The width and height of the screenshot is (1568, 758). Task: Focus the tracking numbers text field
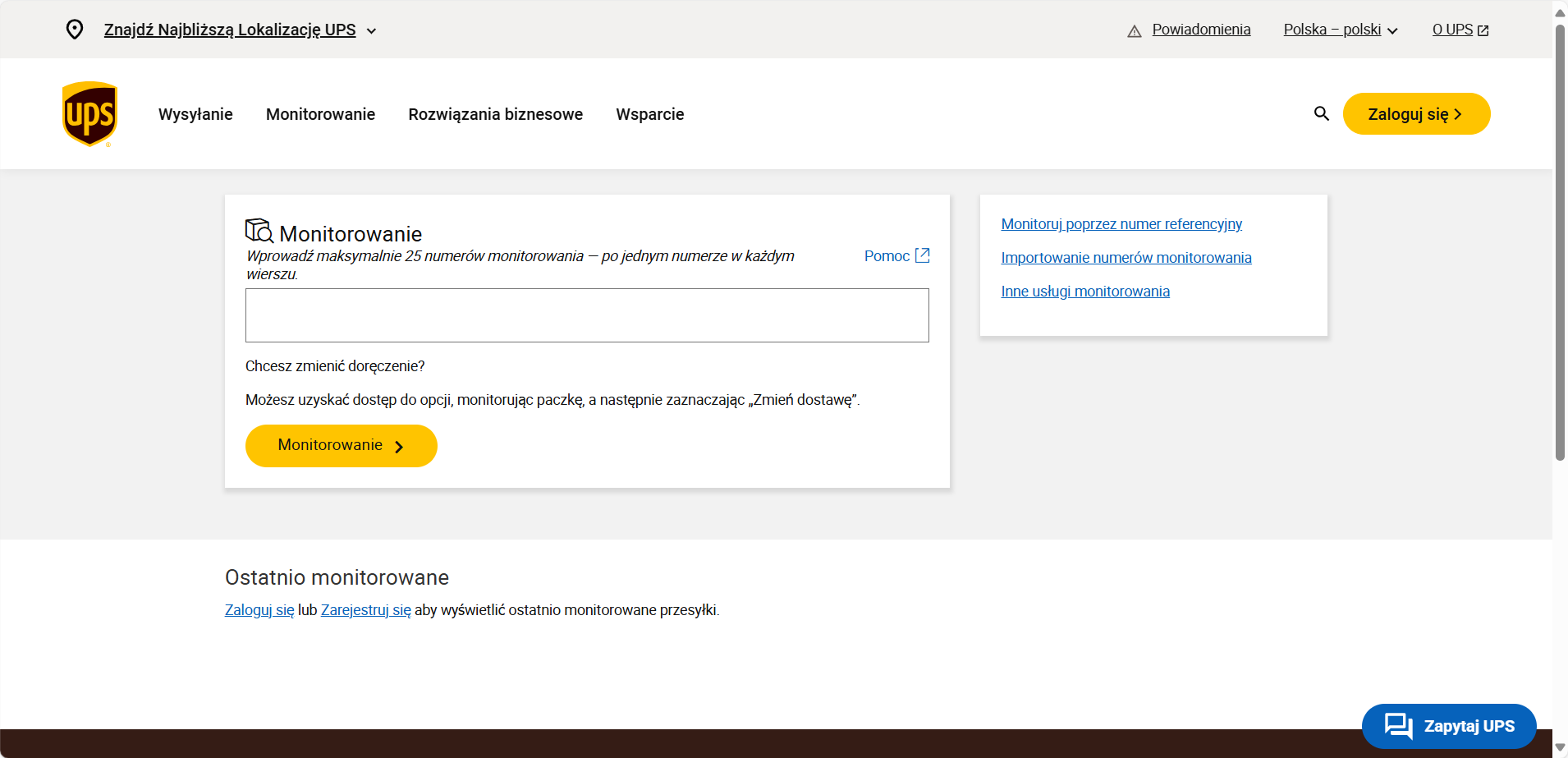click(x=587, y=315)
